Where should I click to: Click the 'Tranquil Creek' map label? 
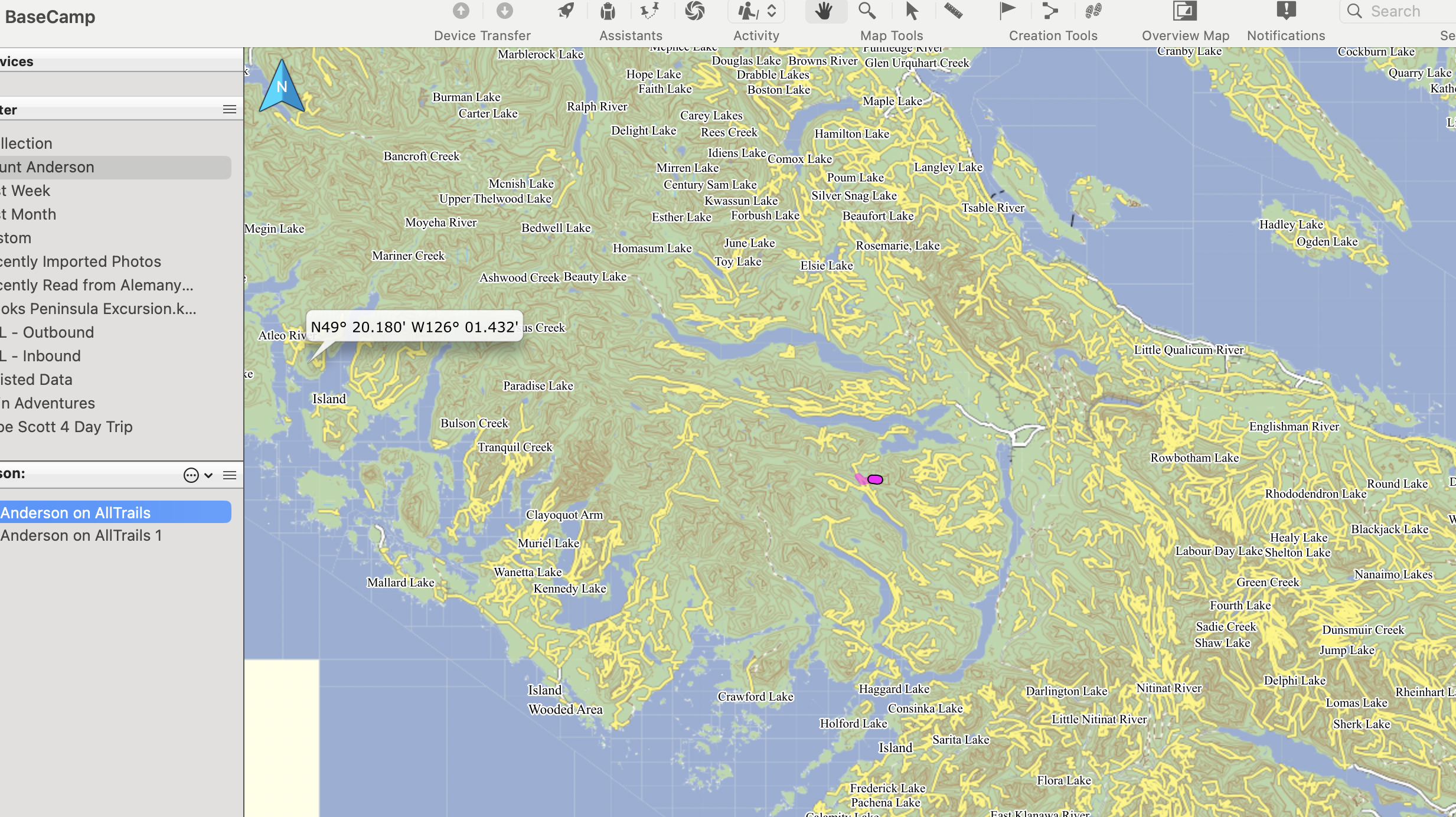coord(515,447)
